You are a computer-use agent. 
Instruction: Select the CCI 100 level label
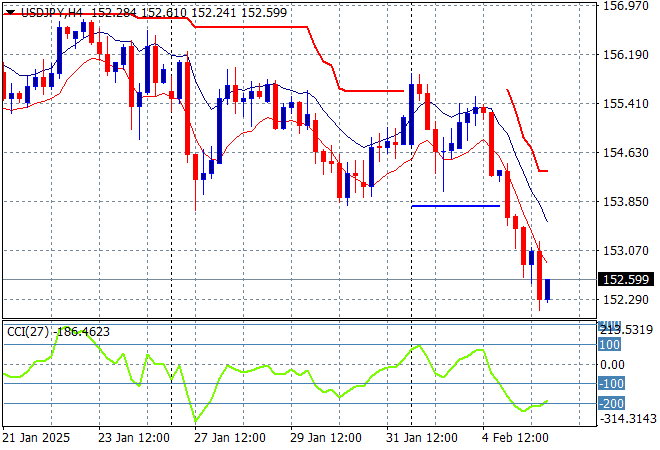point(609,345)
